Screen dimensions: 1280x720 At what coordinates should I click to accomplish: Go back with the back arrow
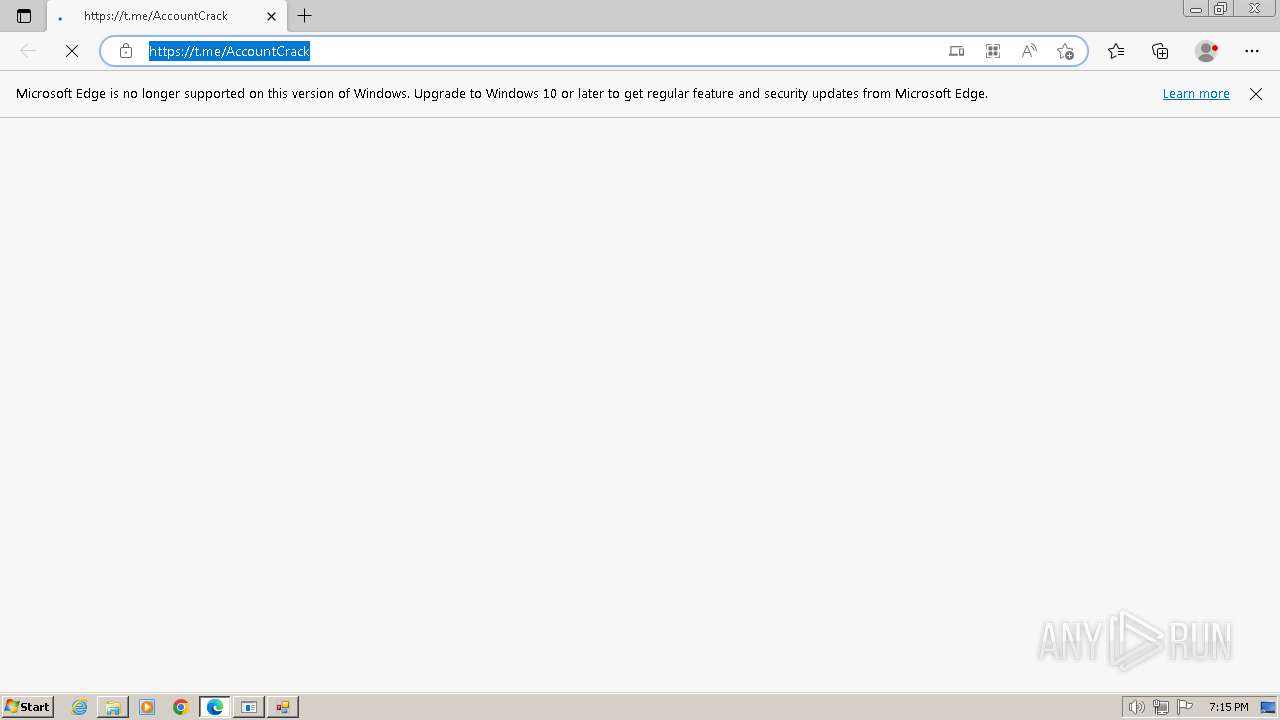(28, 51)
